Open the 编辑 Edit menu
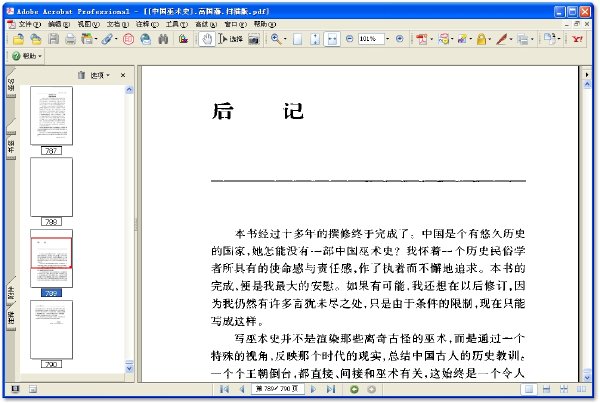Screen dimensions: 600x404 coord(59,24)
